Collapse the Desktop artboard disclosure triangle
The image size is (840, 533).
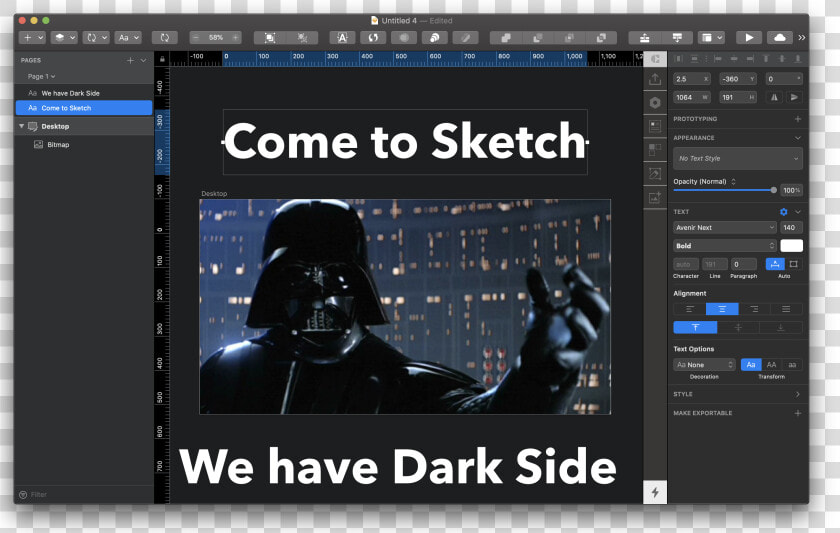pos(21,126)
